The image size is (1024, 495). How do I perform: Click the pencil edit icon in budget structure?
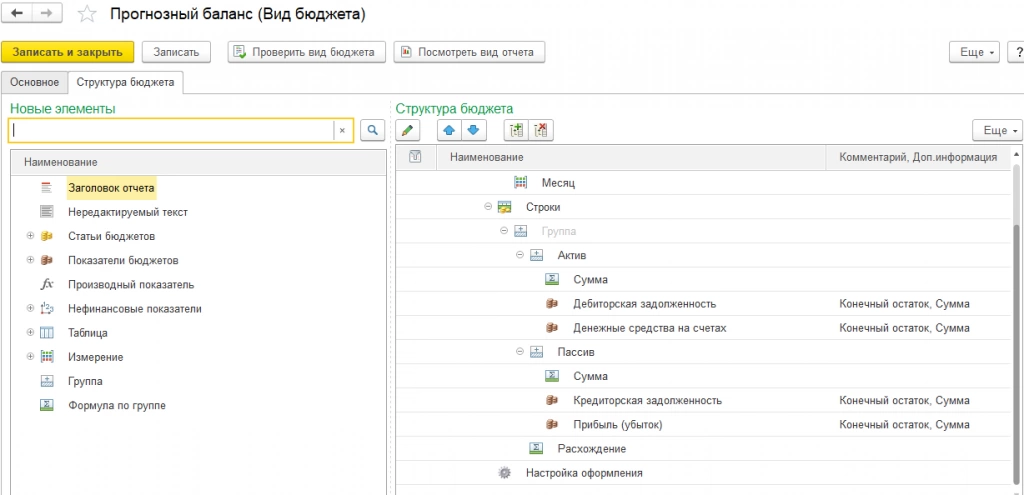coord(407,130)
